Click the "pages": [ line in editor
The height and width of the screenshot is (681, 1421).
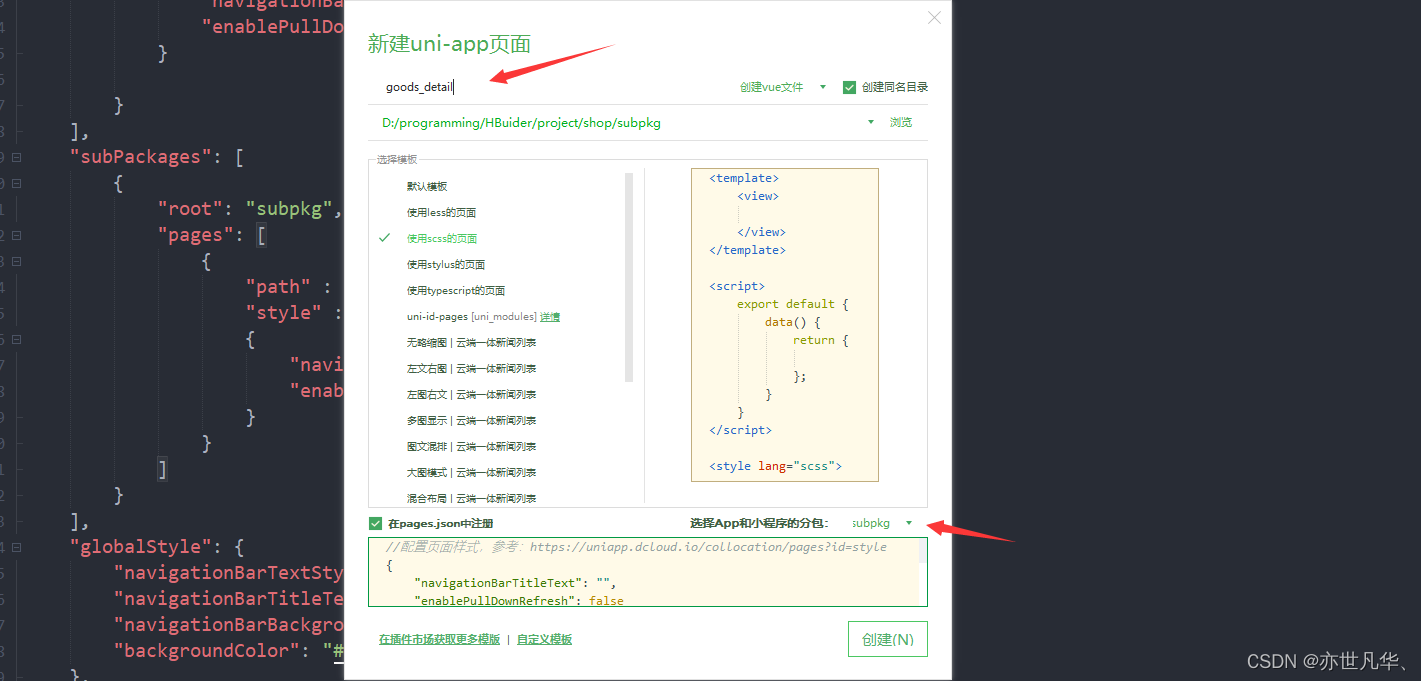click(212, 235)
